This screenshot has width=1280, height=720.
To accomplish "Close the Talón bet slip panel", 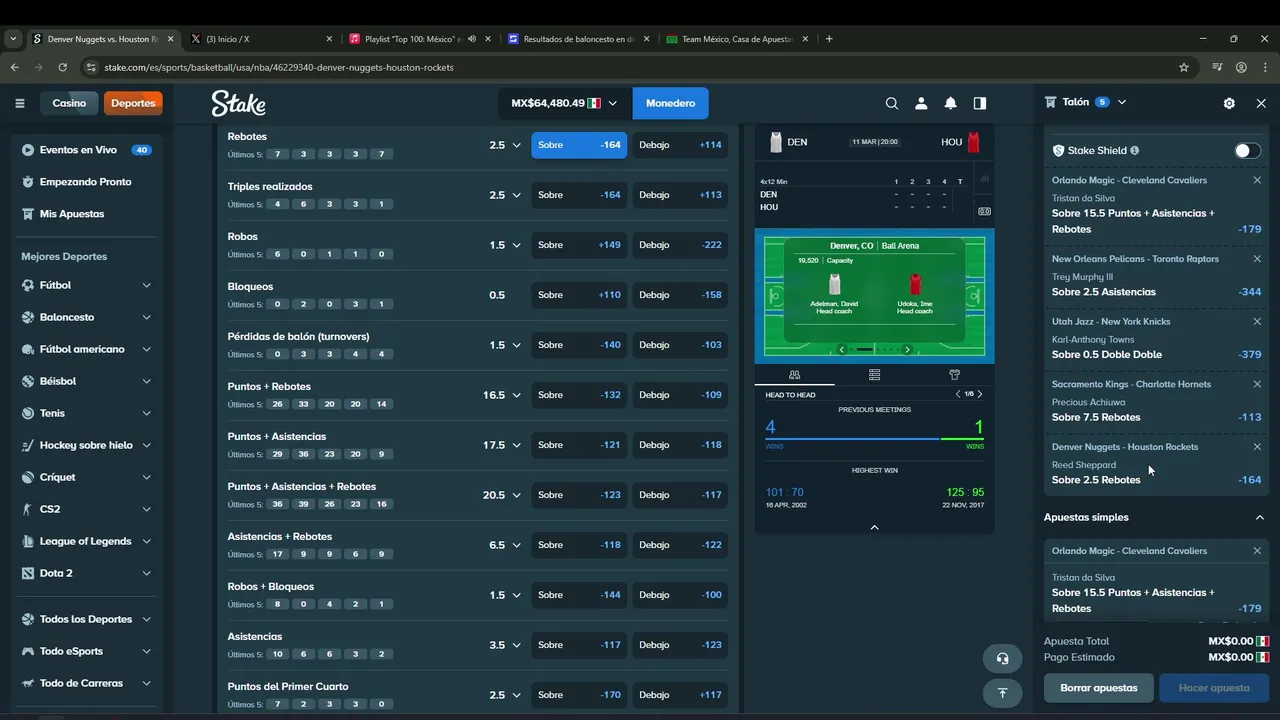I will click(x=1261, y=103).
